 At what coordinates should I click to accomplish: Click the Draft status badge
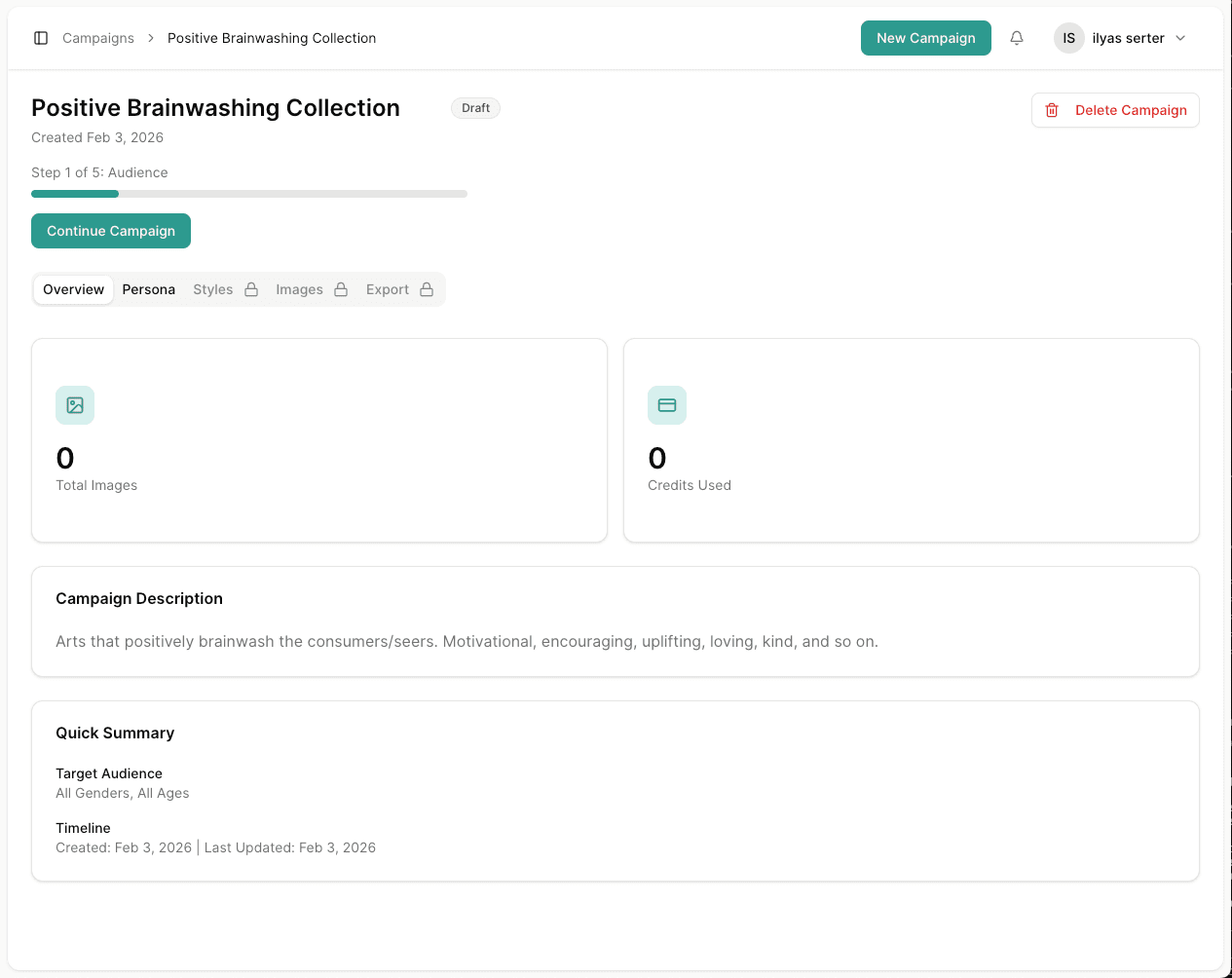[475, 108]
